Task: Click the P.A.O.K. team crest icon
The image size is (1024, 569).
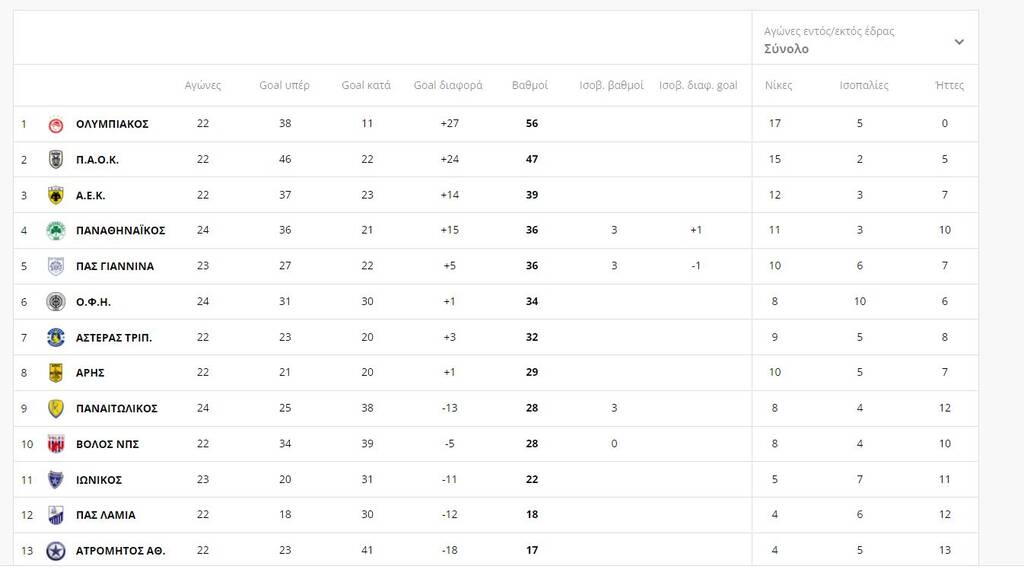Action: (56, 159)
